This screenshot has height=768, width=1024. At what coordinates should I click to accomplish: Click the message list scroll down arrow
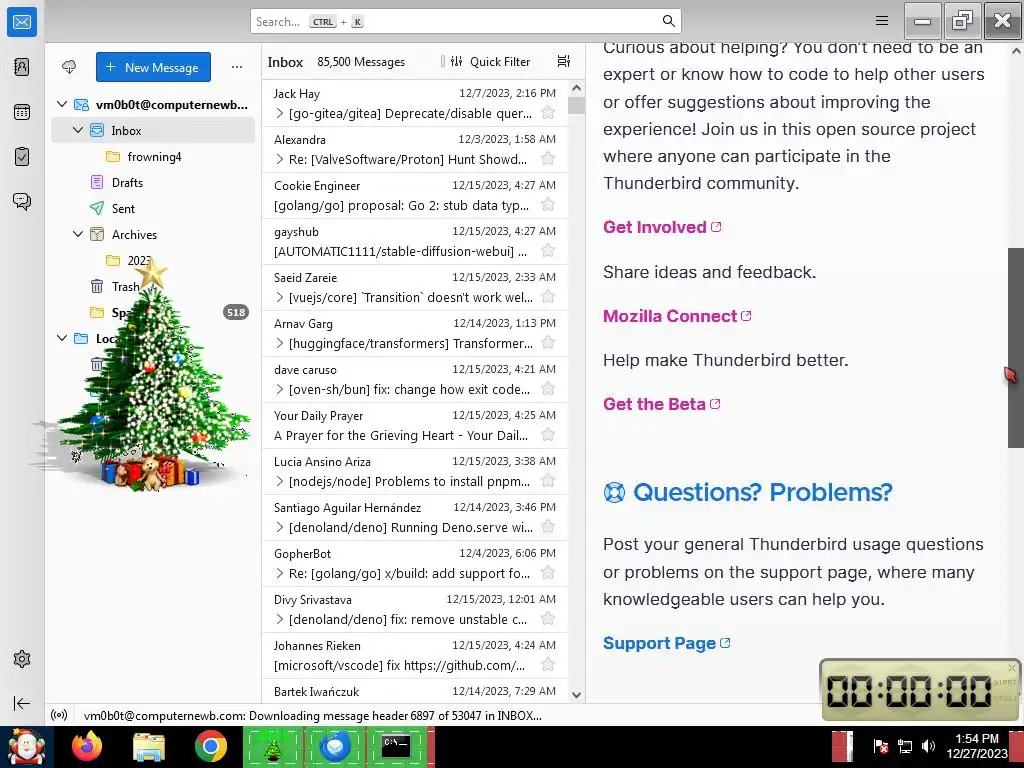576,695
